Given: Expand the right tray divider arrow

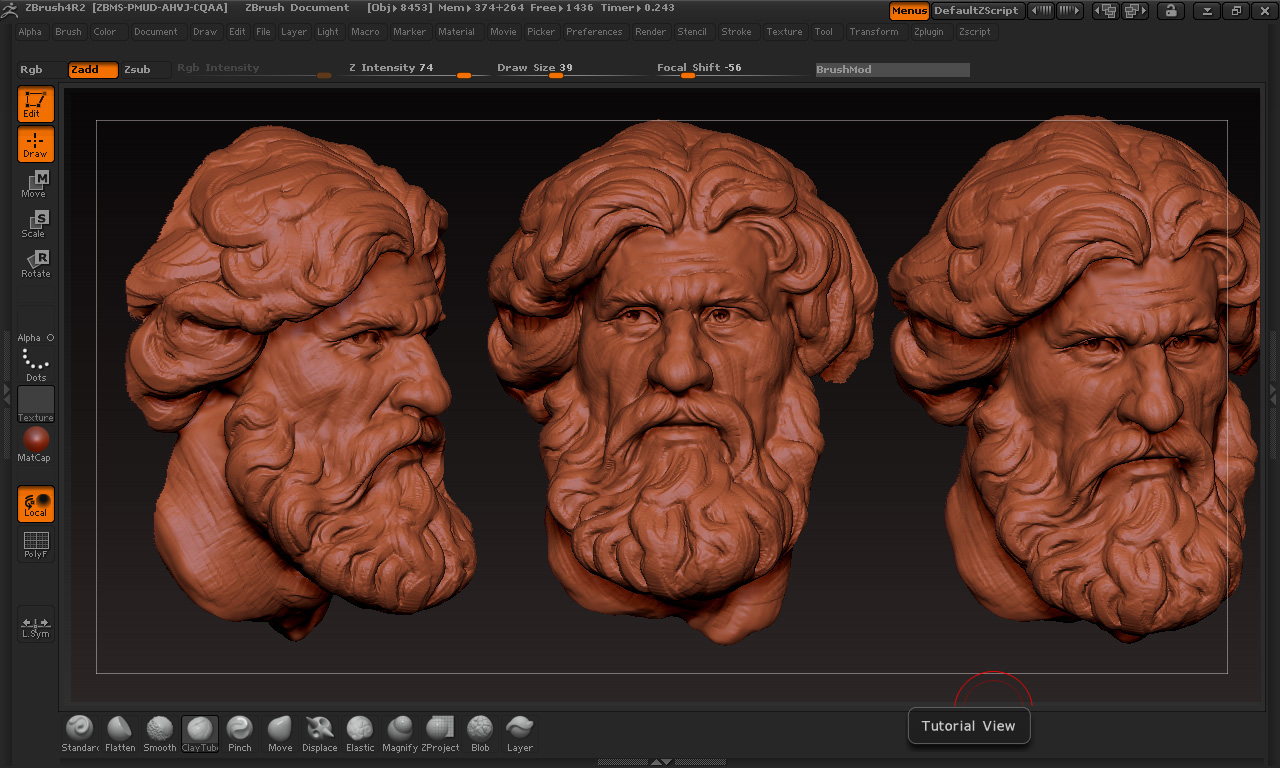Looking at the screenshot, I should [1273, 390].
